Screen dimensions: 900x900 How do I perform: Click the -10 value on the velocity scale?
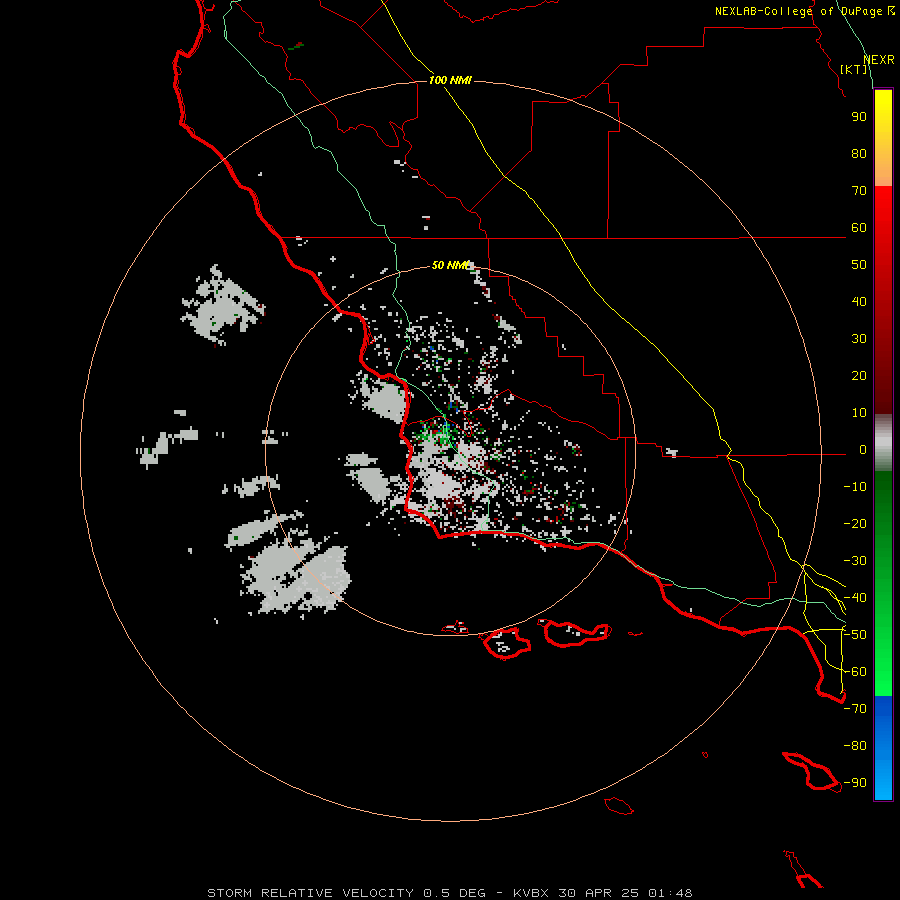(x=855, y=487)
